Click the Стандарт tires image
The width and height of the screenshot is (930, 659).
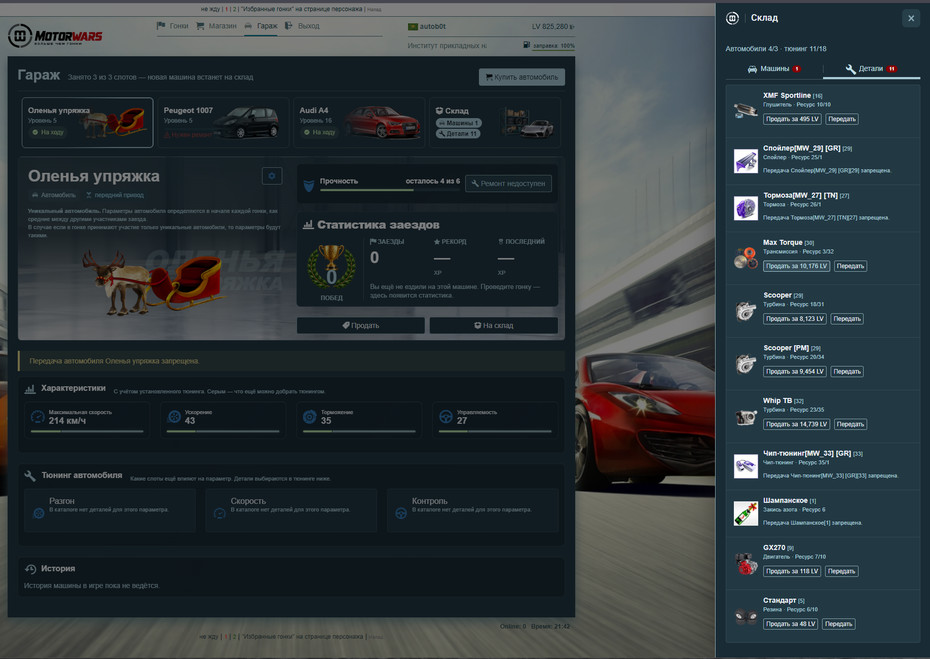click(x=746, y=616)
